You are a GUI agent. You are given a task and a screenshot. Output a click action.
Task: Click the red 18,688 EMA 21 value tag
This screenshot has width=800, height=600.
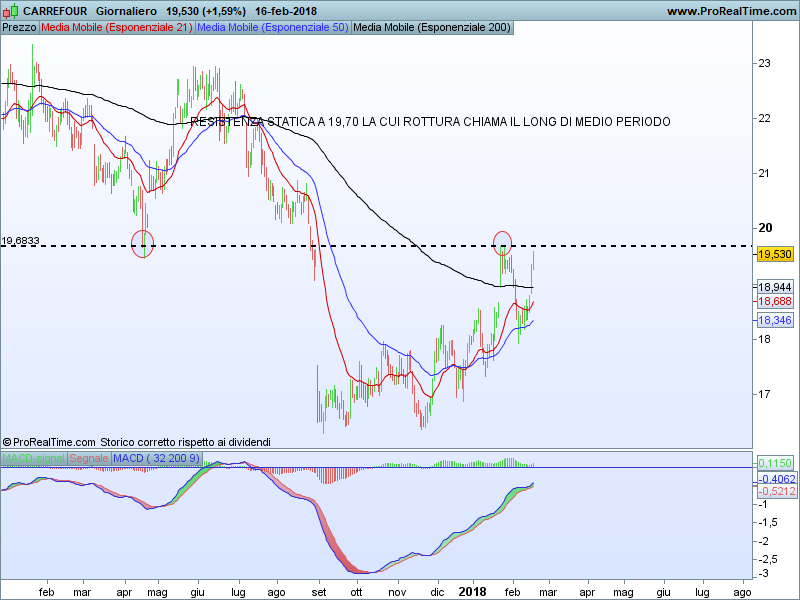(775, 301)
